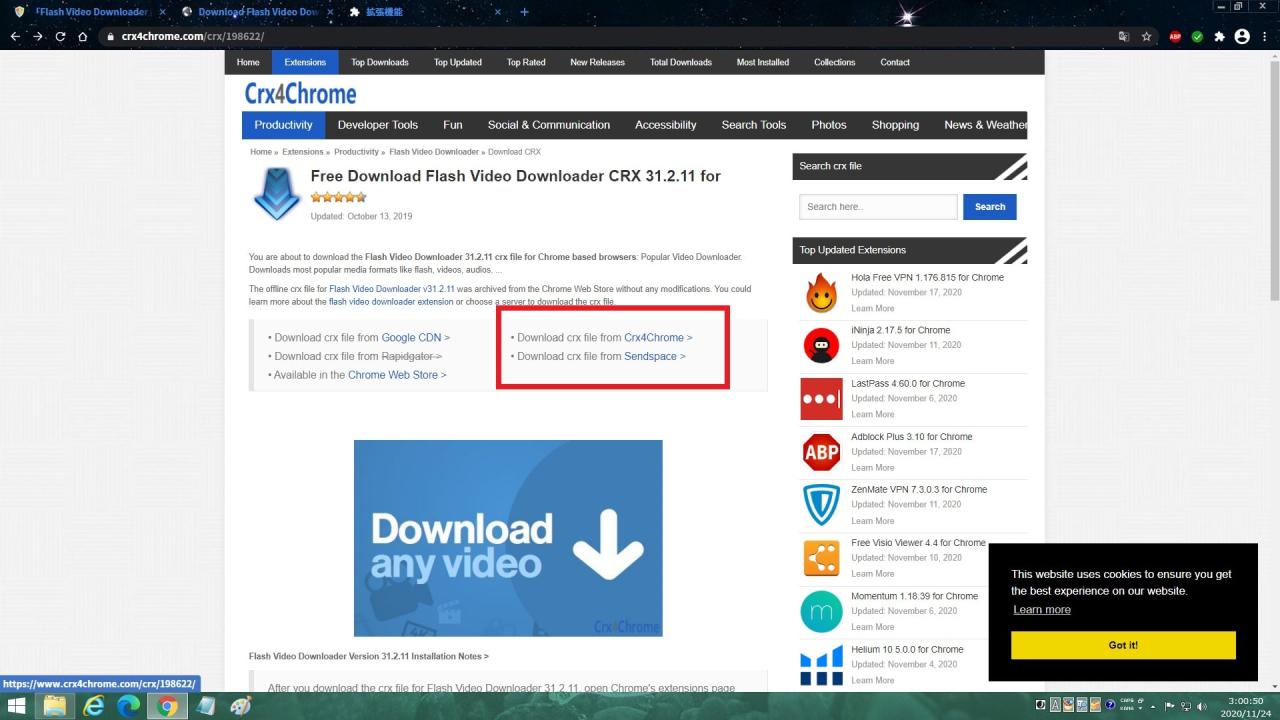Close the first Flash Video Downloader tab

coord(162,12)
